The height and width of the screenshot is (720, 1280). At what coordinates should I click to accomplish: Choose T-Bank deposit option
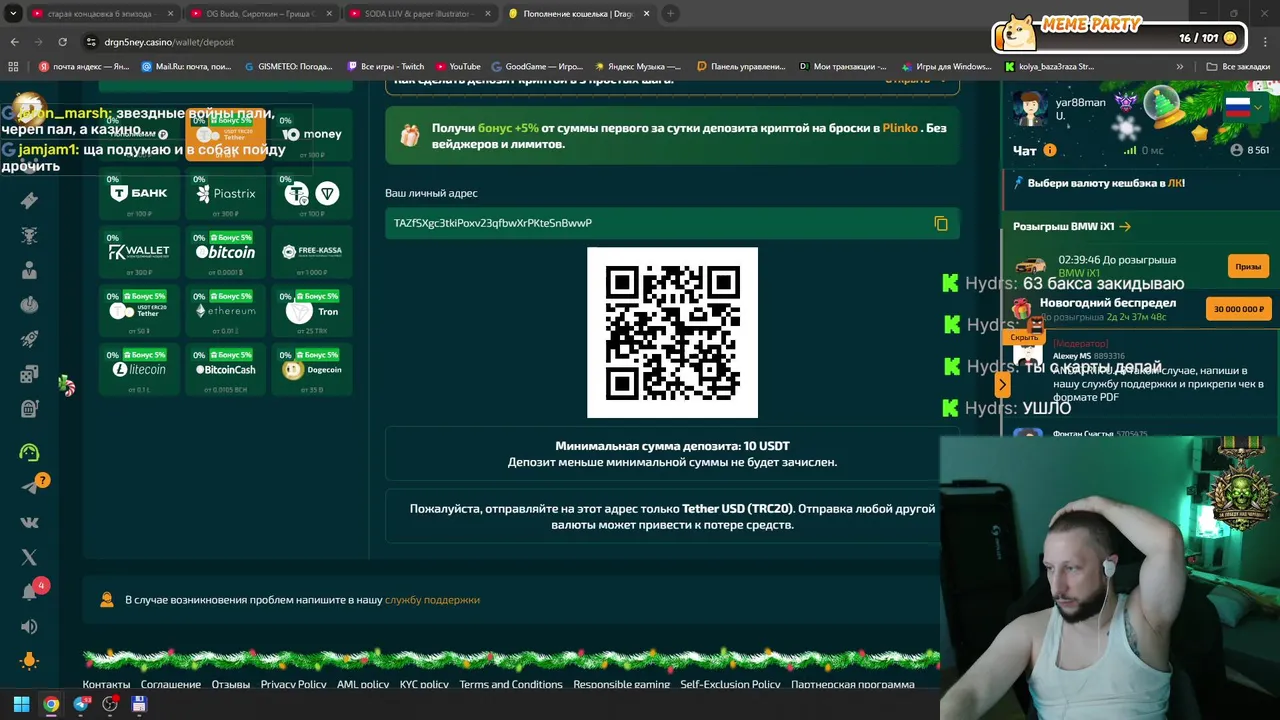[139, 194]
